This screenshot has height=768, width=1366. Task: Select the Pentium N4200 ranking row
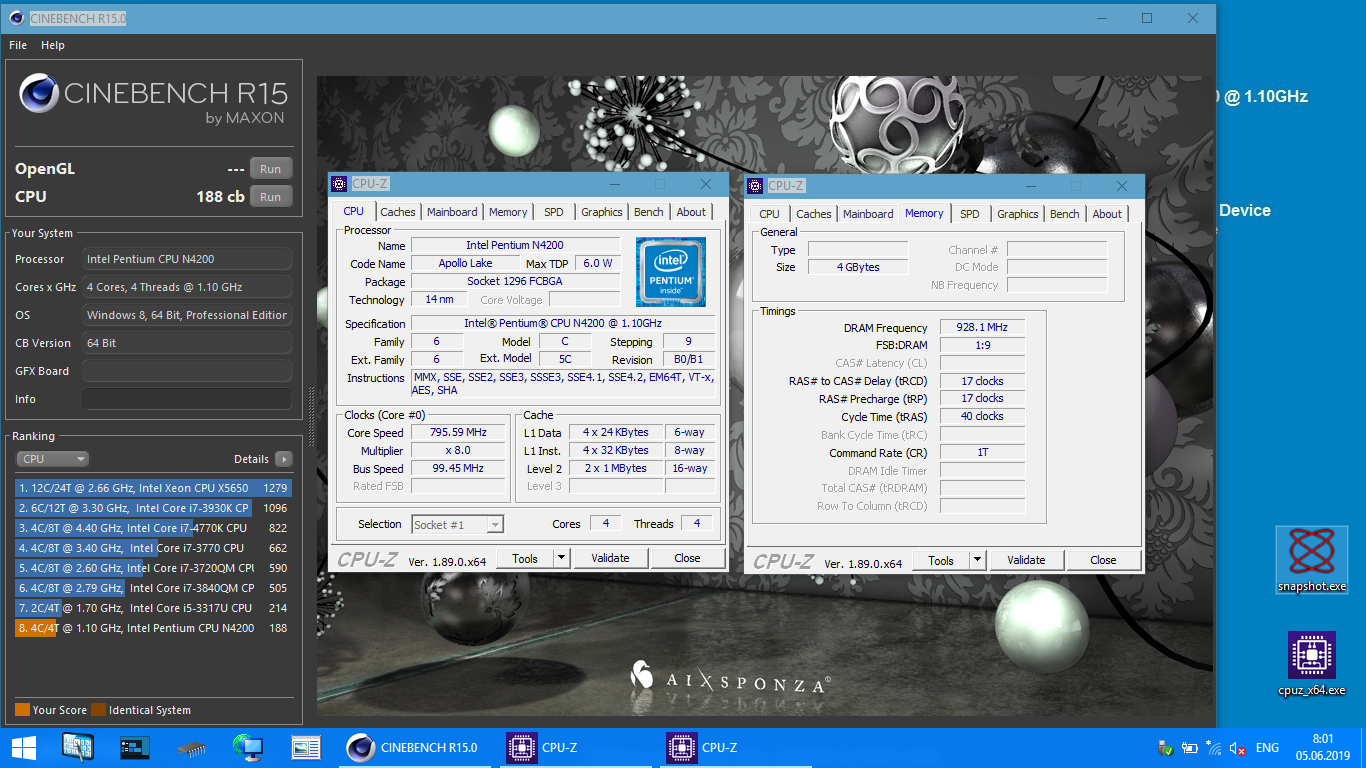click(x=154, y=628)
